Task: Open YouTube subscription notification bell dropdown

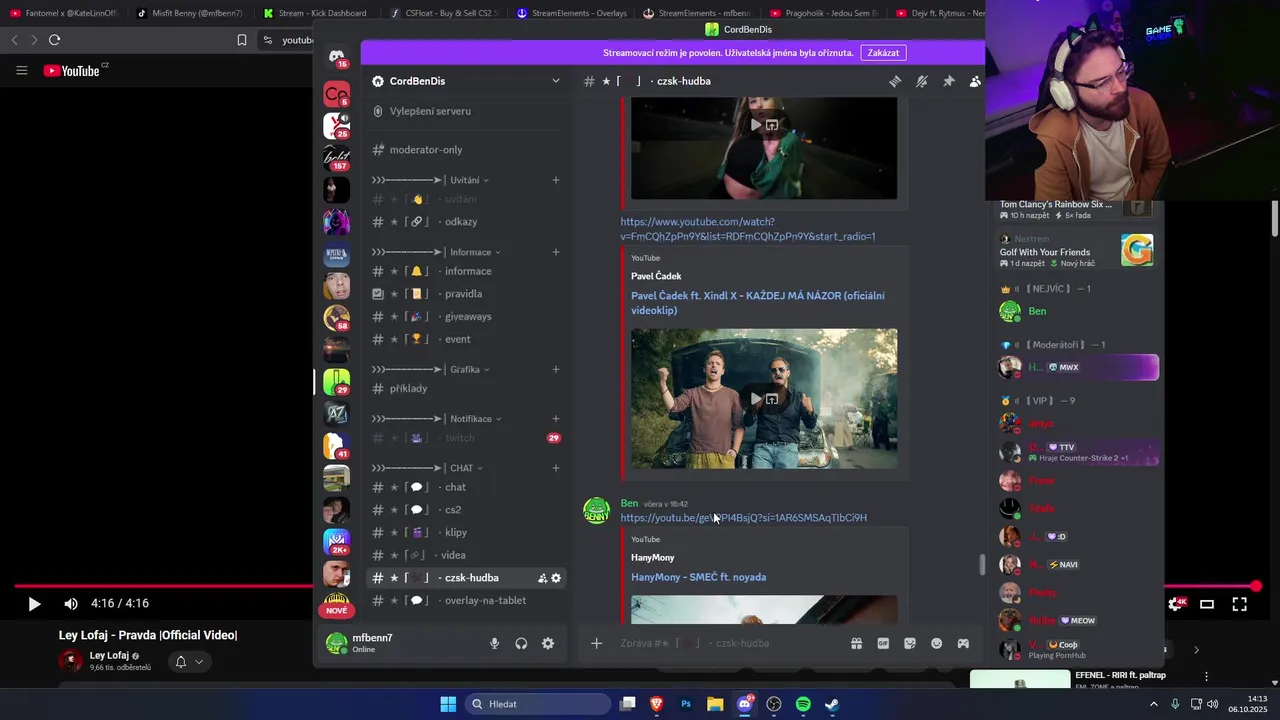Action: tap(189, 662)
